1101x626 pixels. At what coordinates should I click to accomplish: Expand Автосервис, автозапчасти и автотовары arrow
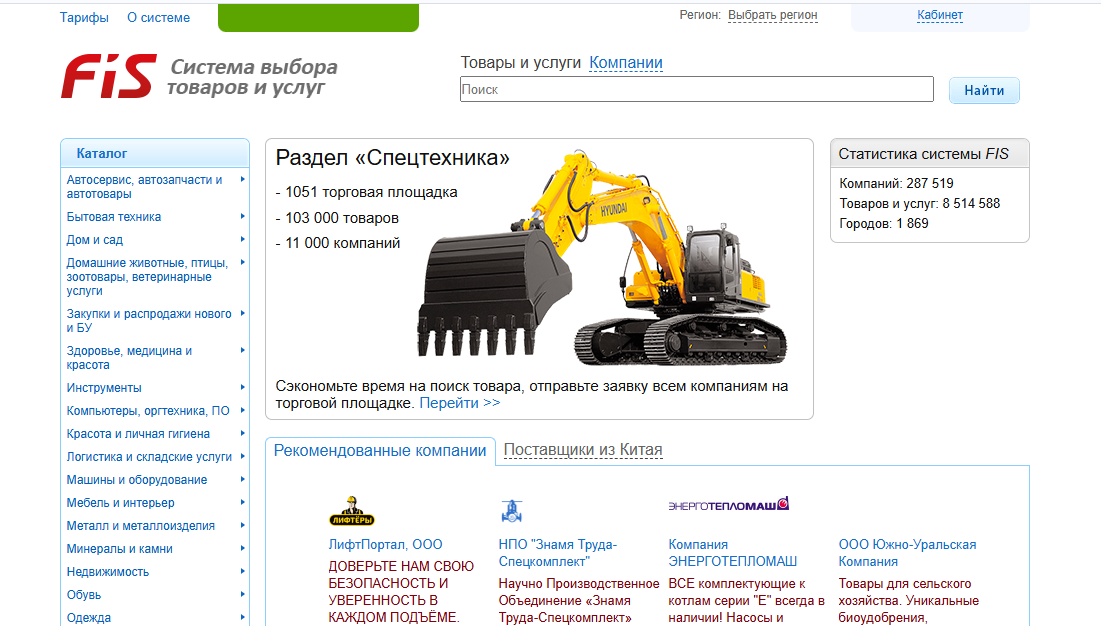(242, 180)
